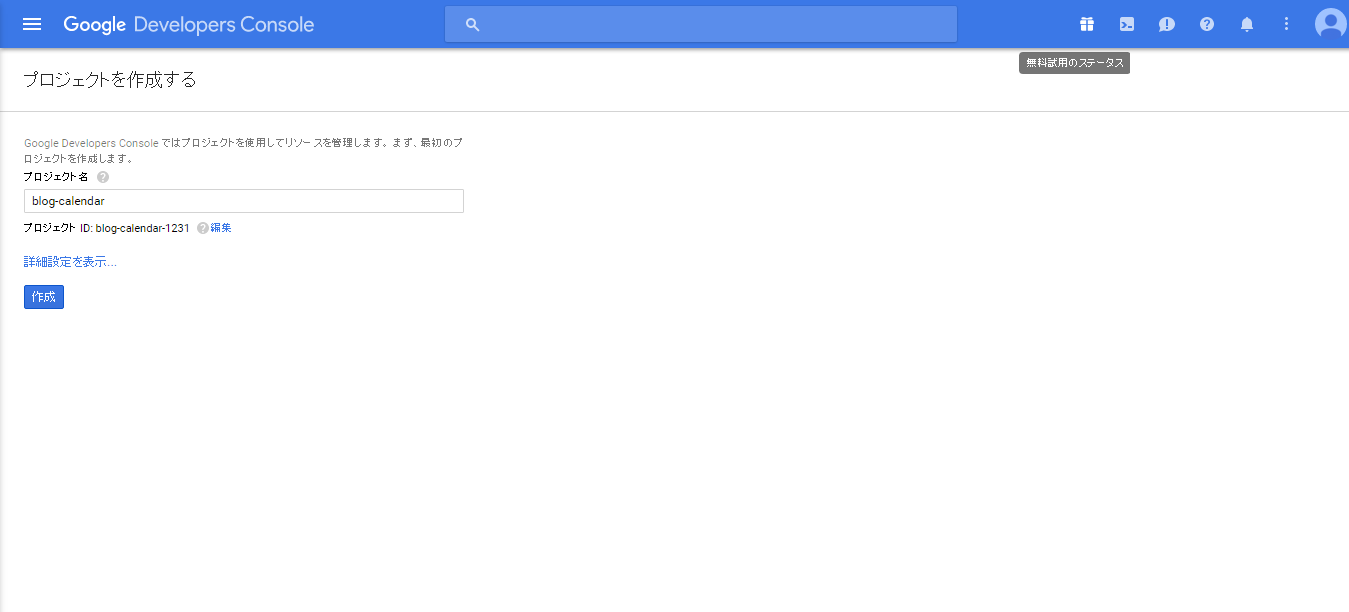Activate the Cloud Shell terminal icon

click(1127, 24)
